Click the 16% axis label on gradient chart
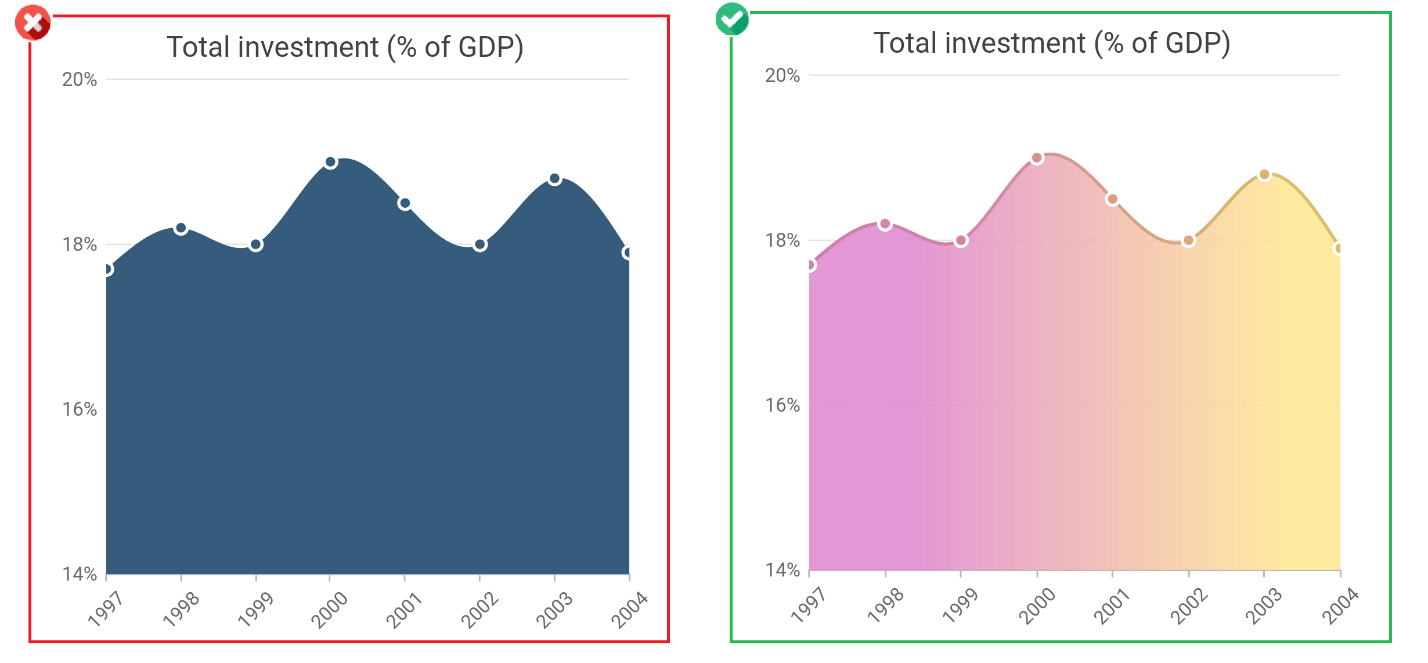 pos(783,405)
